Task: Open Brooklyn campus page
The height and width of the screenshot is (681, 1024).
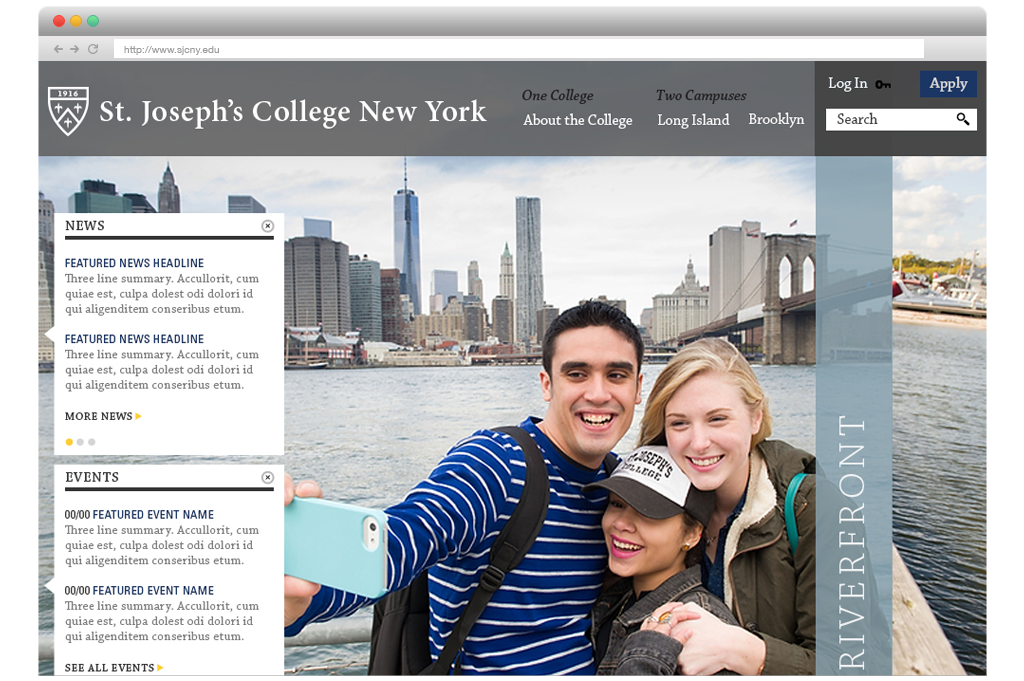Action: pyautogui.click(x=776, y=119)
